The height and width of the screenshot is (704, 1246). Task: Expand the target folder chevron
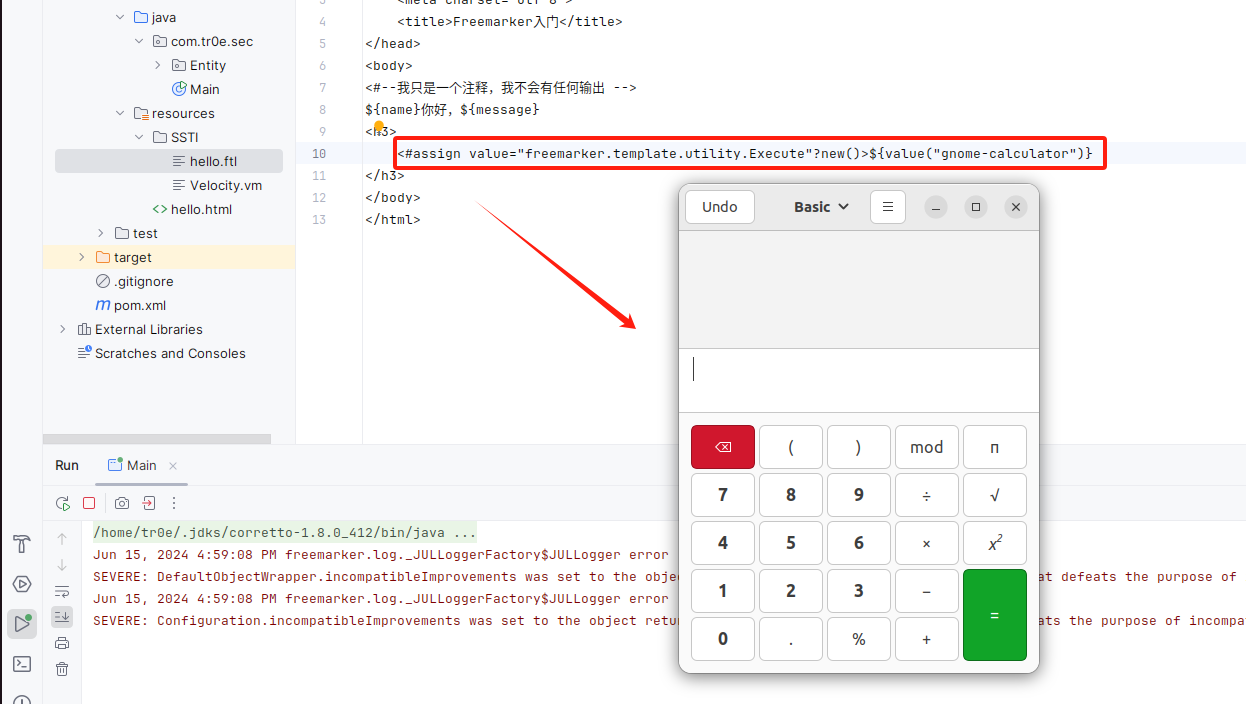[82, 257]
